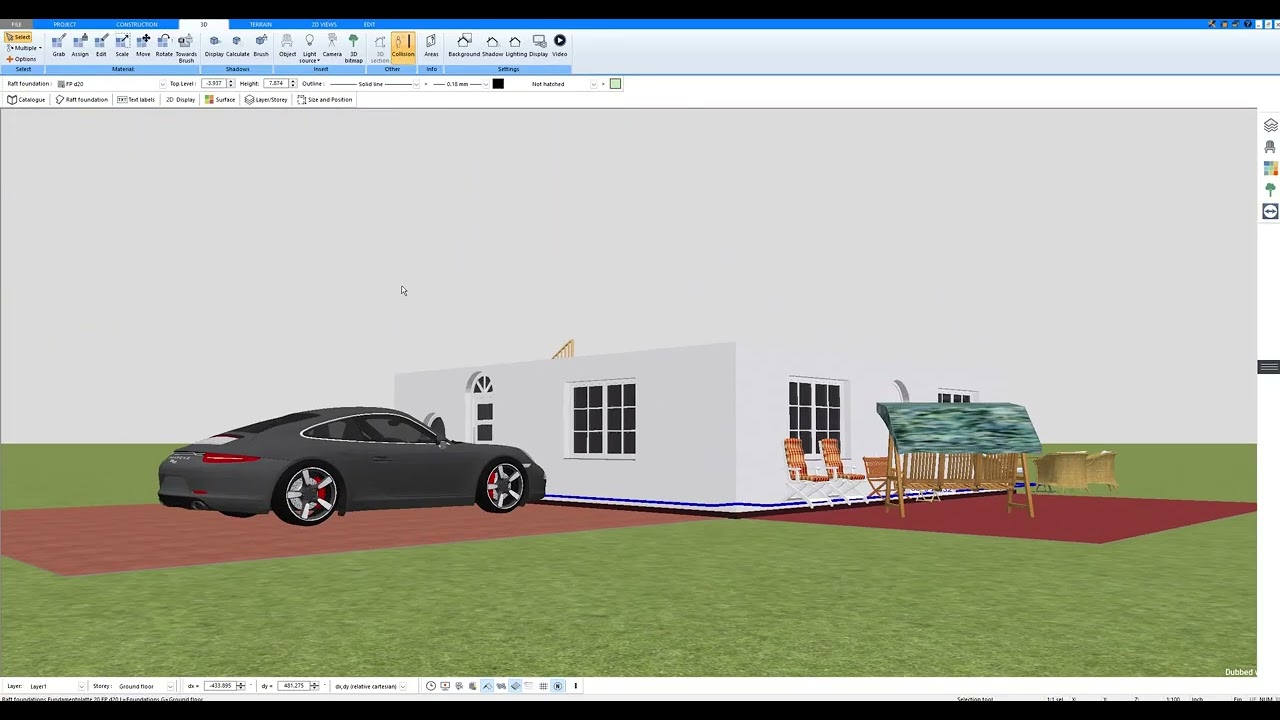The height and width of the screenshot is (720, 1280).
Task: Click the Top Level value field
Action: [x=214, y=84]
